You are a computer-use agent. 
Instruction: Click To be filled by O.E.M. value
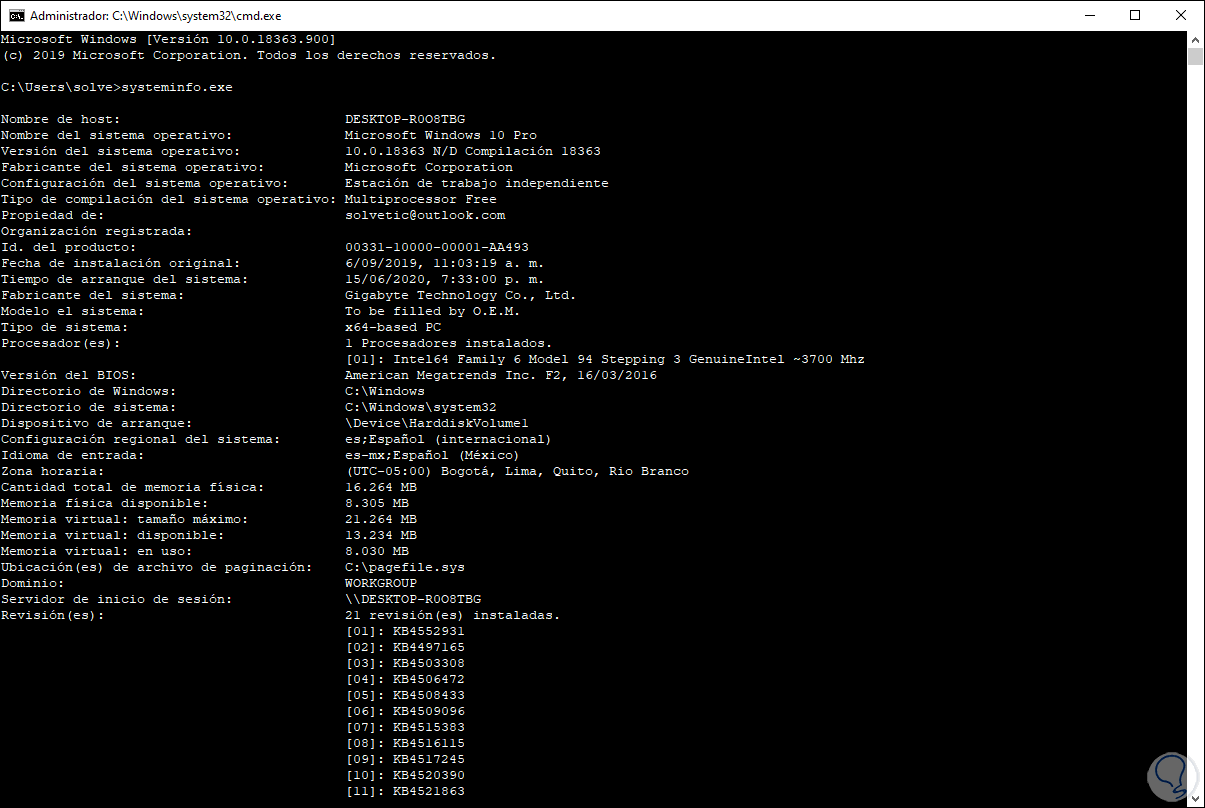[433, 311]
